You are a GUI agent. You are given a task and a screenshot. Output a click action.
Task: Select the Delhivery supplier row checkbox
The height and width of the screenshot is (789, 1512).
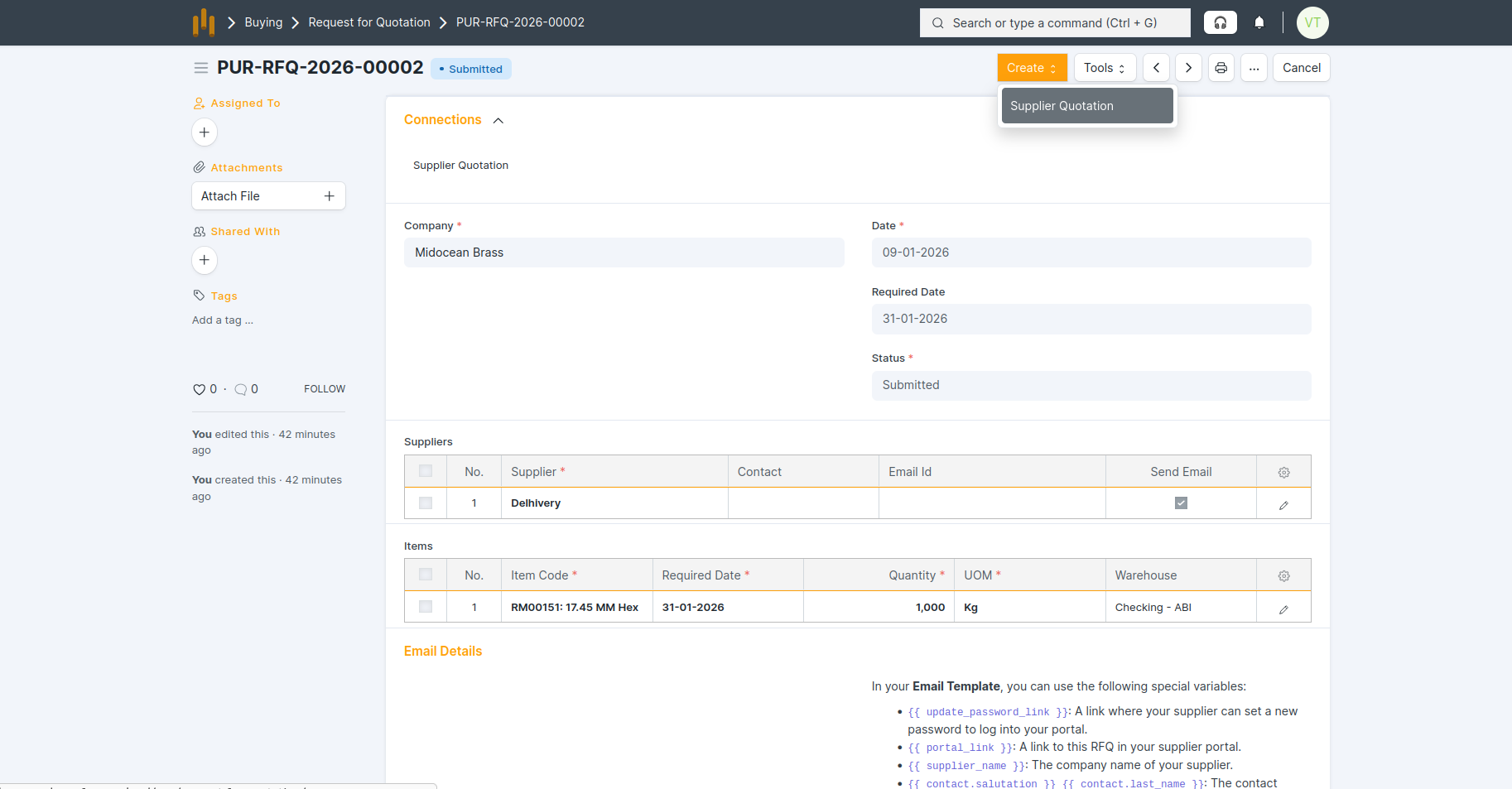tap(426, 503)
